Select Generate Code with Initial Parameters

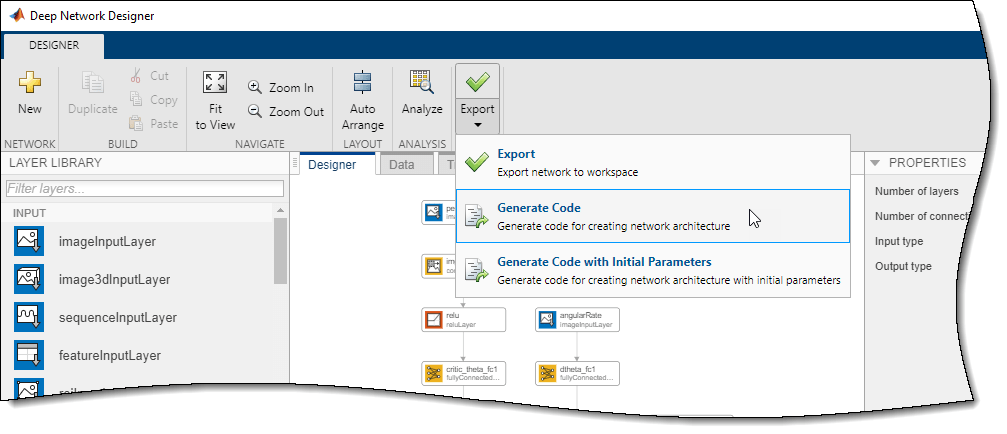pyautogui.click(x=652, y=270)
